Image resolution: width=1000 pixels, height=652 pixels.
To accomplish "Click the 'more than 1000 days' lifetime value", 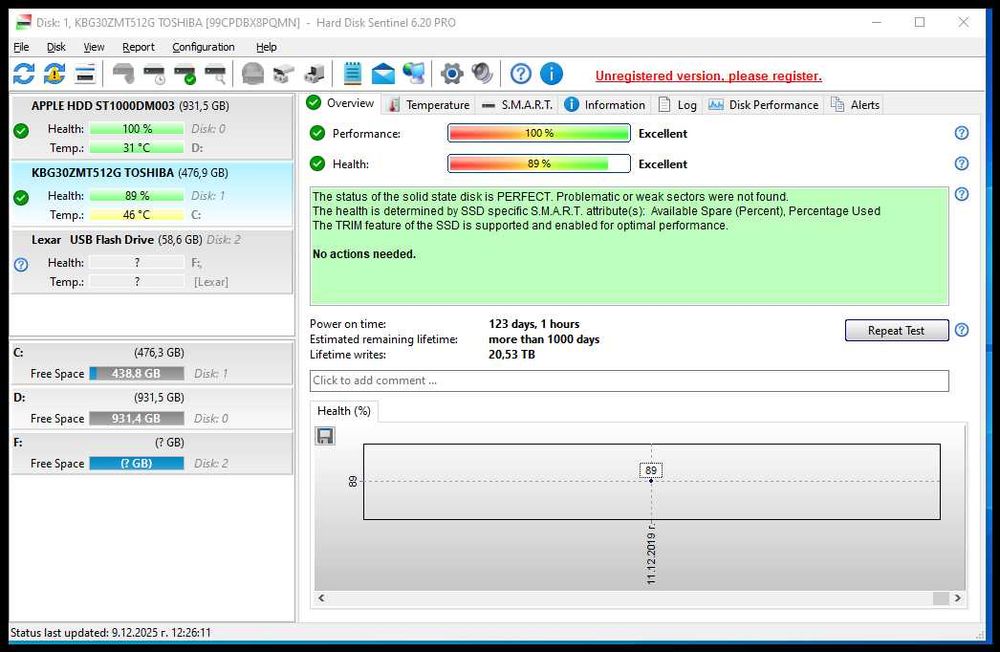I will pyautogui.click(x=544, y=339).
